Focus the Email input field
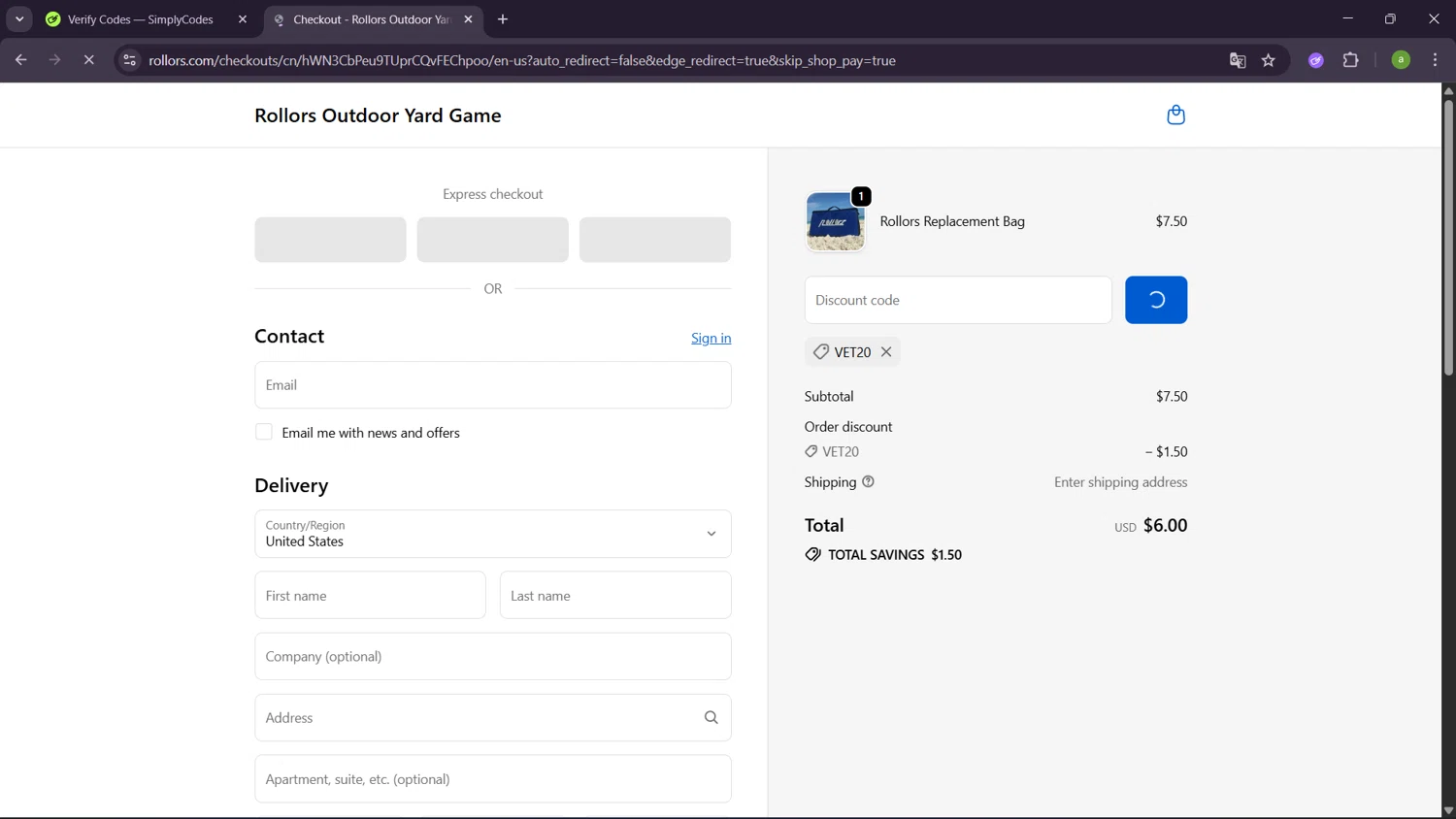1456x819 pixels. [x=493, y=385]
